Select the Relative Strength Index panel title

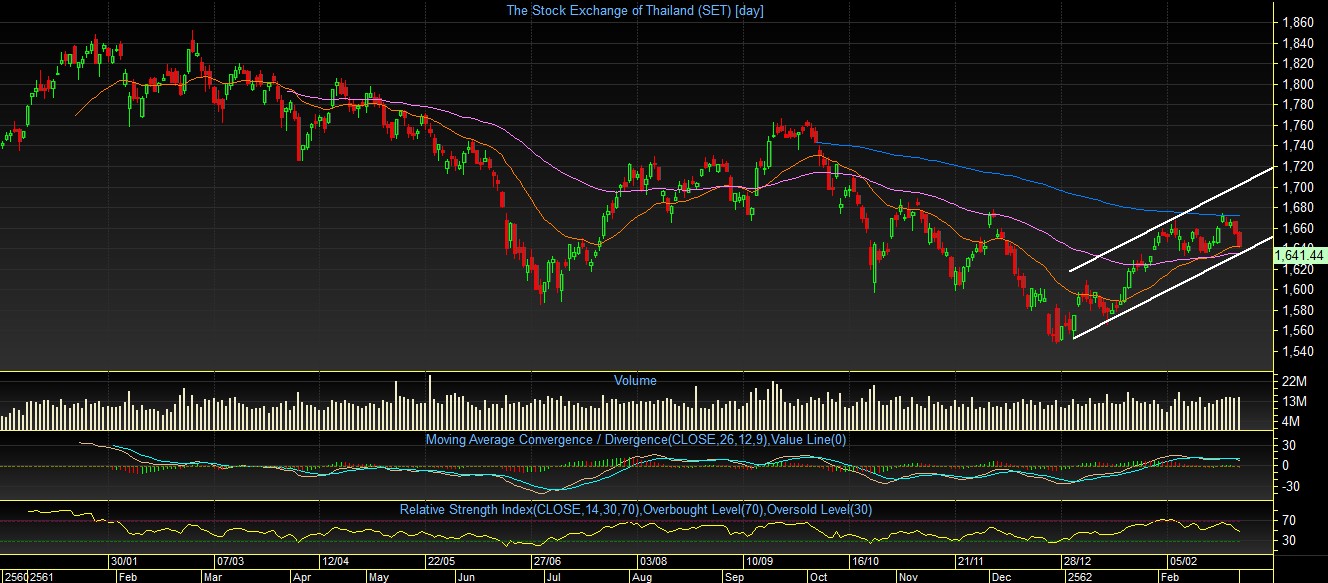pos(635,509)
